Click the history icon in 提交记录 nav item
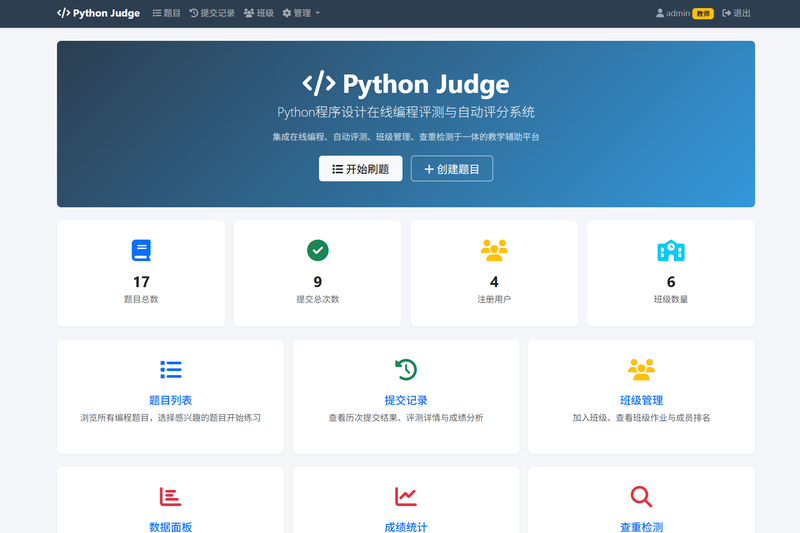The image size is (800, 533). pyautogui.click(x=193, y=13)
